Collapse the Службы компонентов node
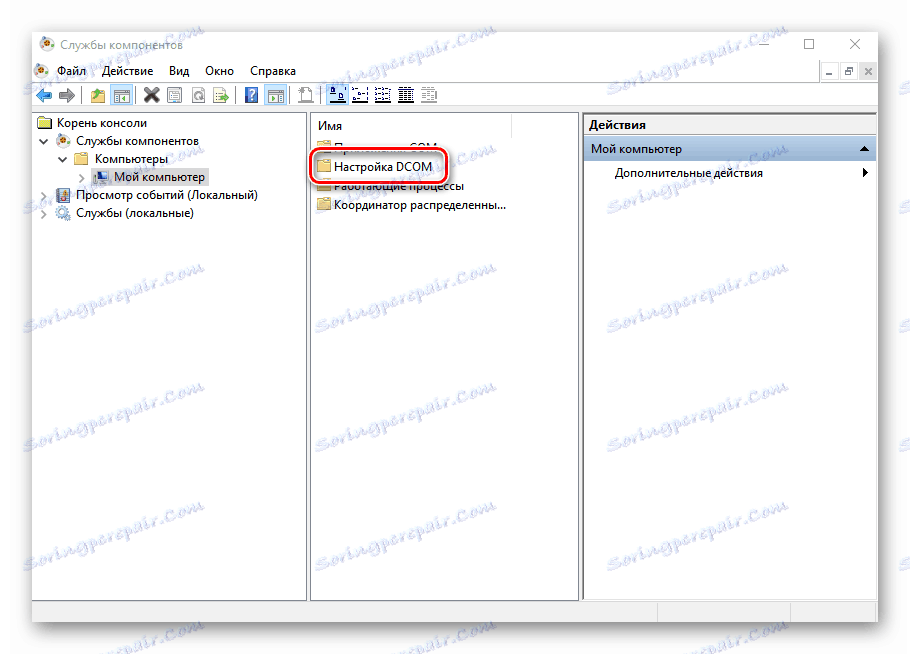The image size is (910, 654). coord(44,141)
